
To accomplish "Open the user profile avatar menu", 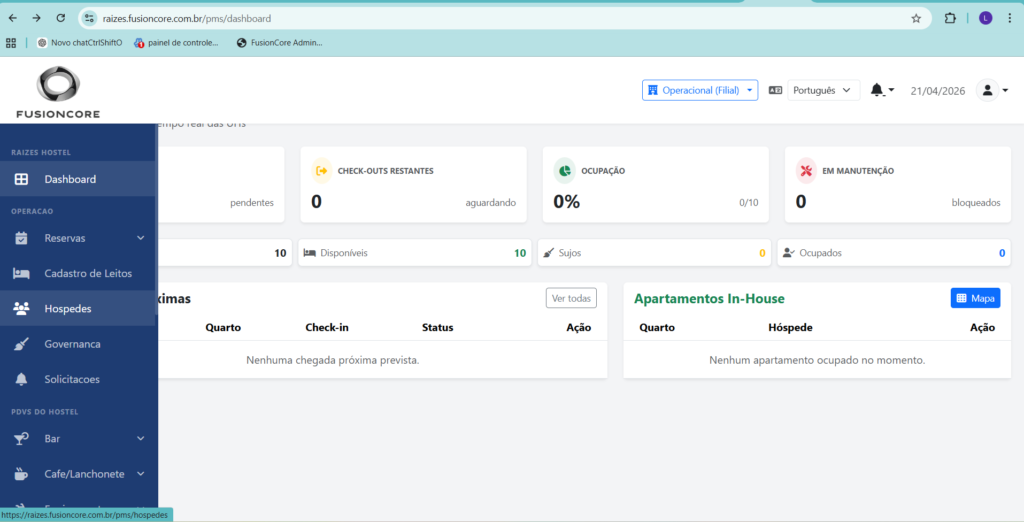I will coord(987,90).
